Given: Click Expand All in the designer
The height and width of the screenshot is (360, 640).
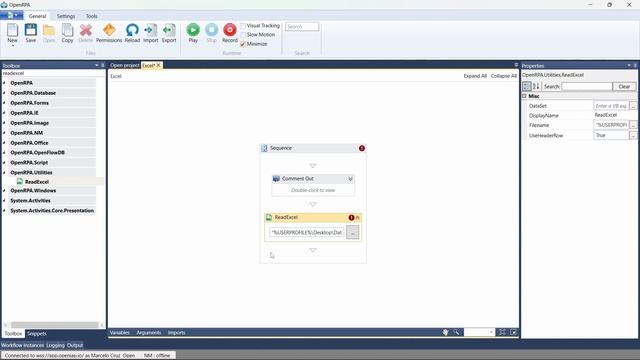Looking at the screenshot, I should [x=475, y=76].
